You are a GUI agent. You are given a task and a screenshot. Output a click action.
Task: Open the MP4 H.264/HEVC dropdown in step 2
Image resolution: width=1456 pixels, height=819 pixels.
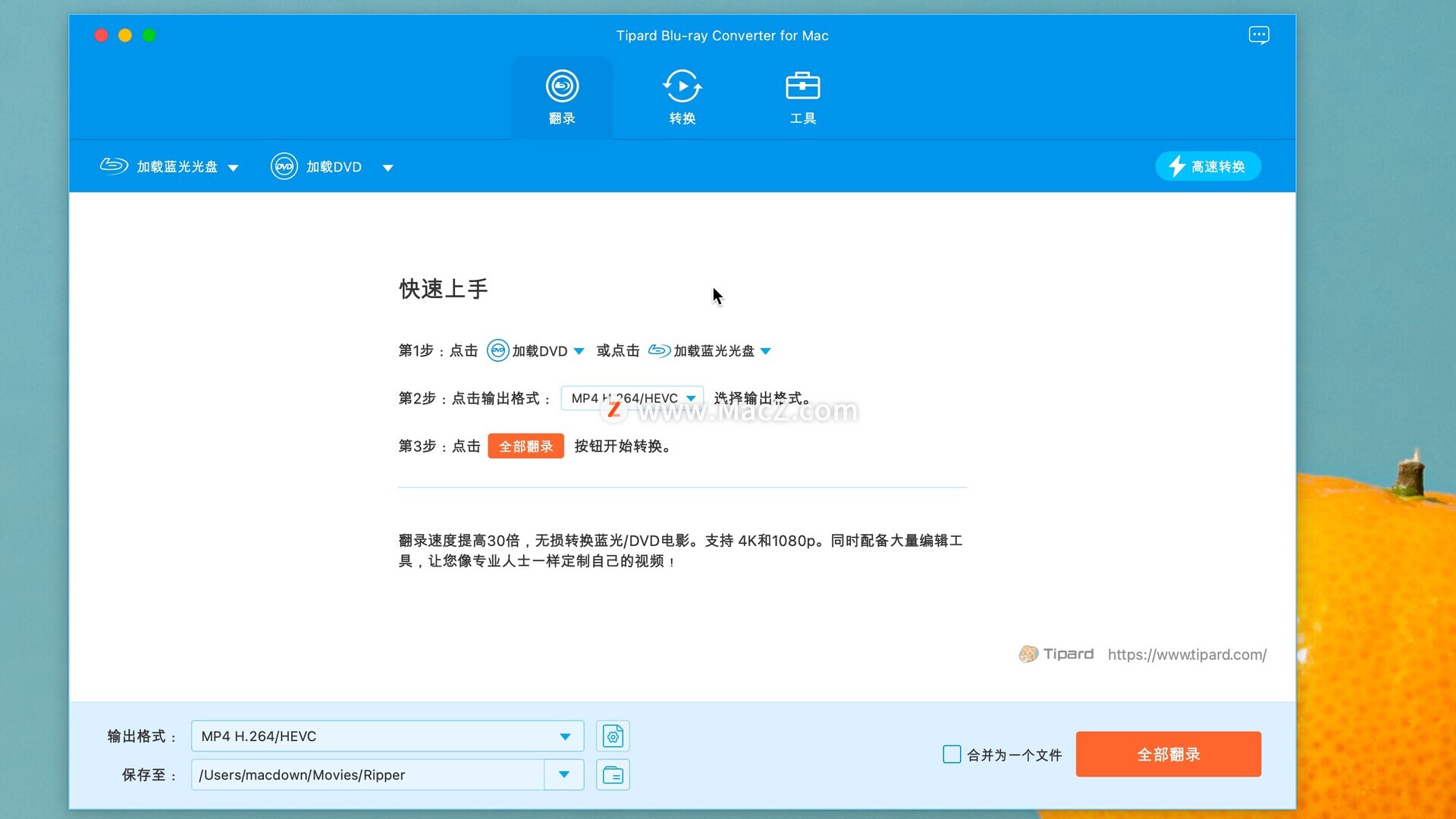point(632,398)
